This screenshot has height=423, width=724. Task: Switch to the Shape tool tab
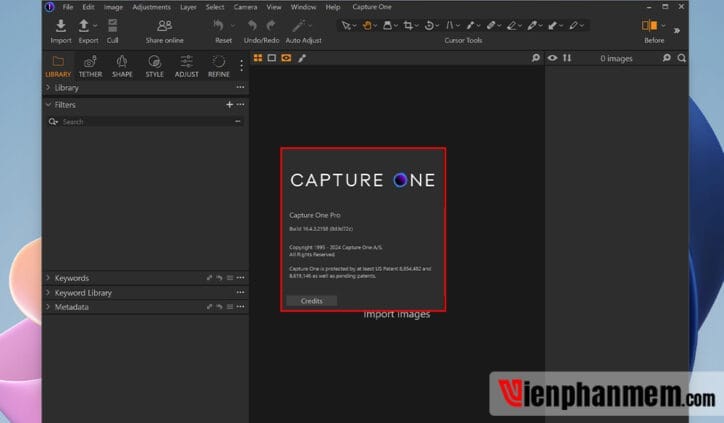pyautogui.click(x=122, y=66)
